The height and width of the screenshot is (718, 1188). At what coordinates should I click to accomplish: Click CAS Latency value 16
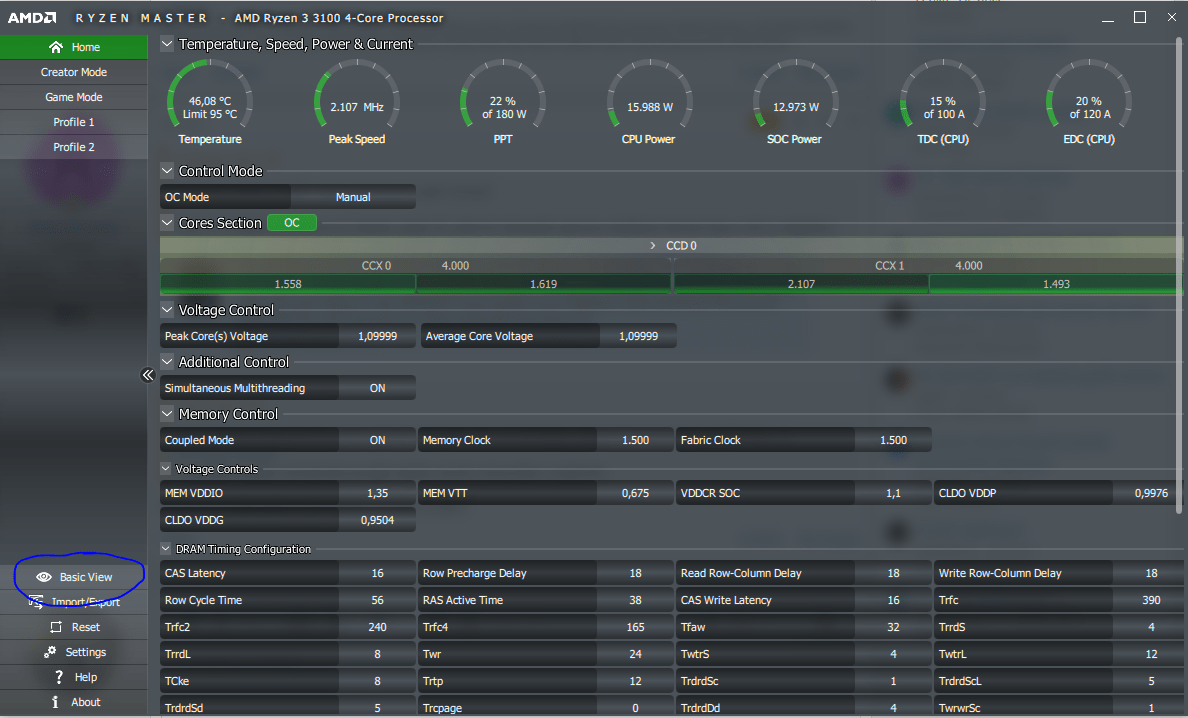(377, 573)
